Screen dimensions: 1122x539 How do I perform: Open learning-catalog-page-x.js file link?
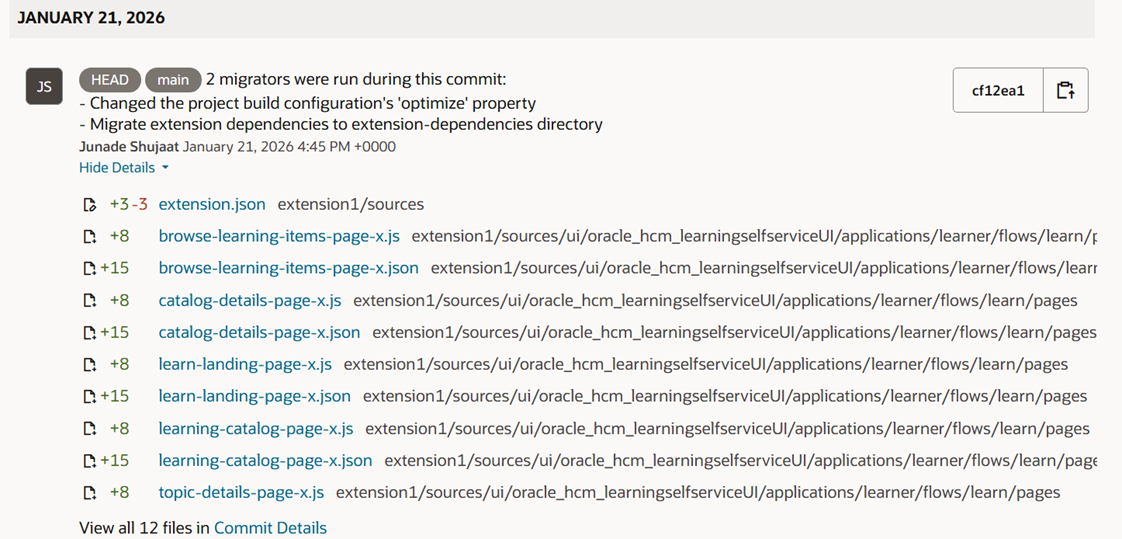tap(256, 429)
